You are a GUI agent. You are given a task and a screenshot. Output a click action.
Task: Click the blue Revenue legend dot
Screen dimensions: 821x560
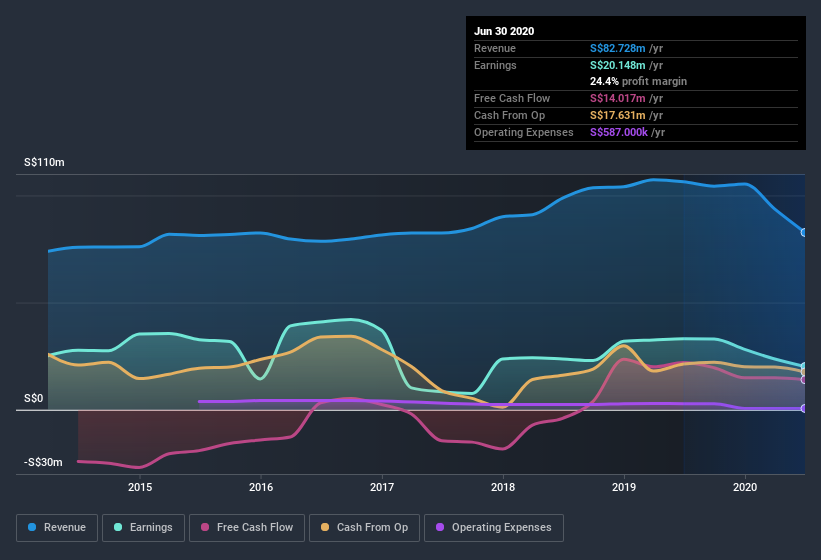click(x=32, y=527)
